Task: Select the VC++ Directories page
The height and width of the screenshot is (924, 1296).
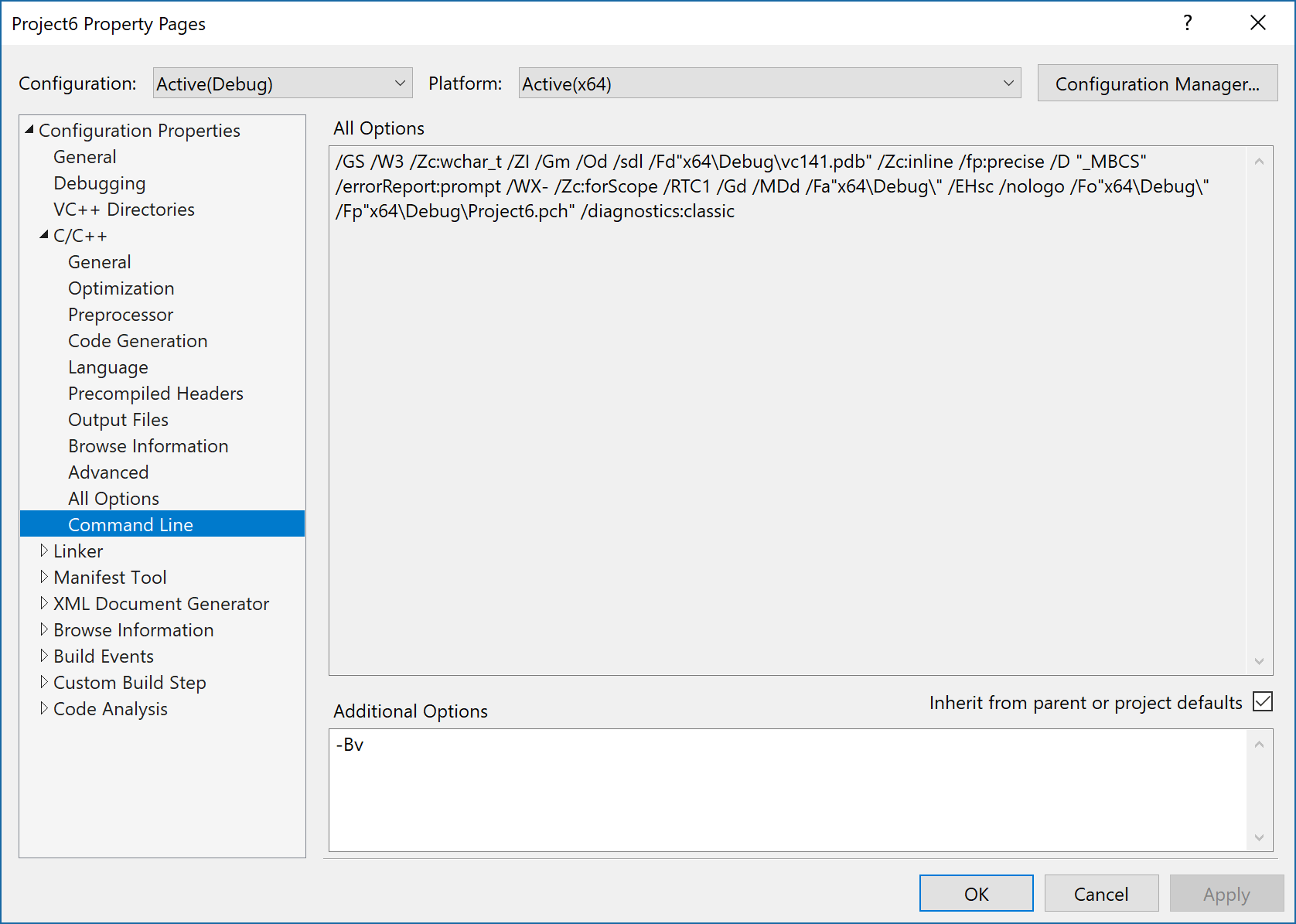Action: click(124, 209)
